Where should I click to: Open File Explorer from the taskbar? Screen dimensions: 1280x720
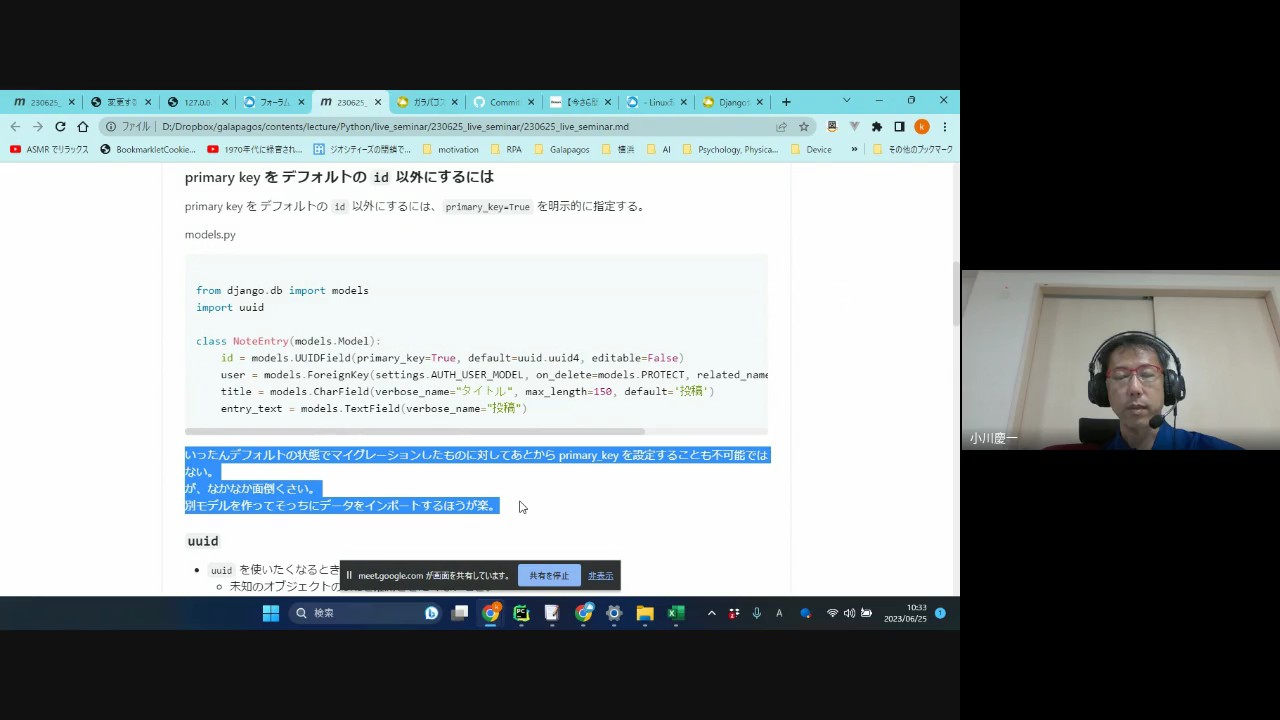645,613
